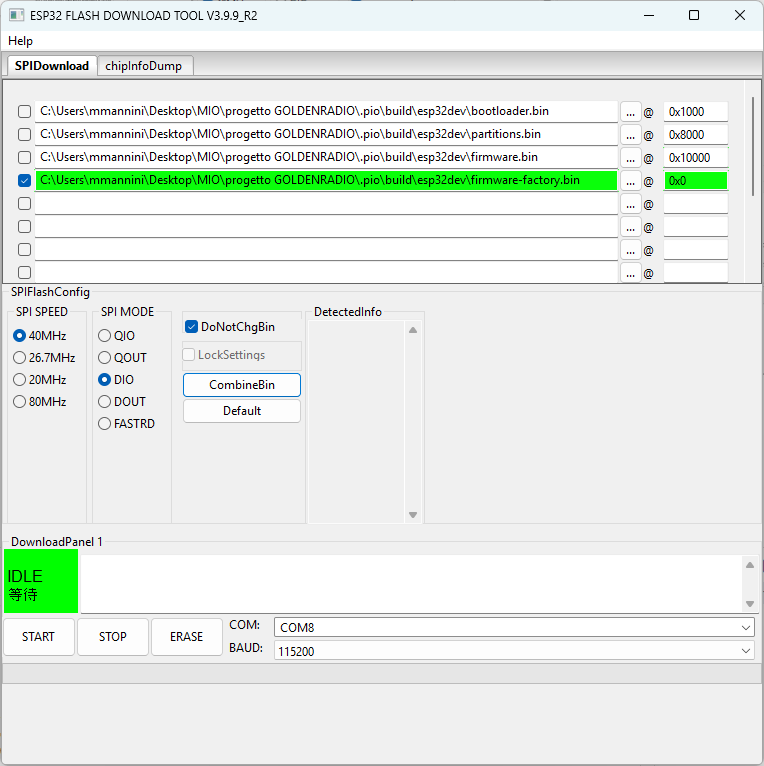The height and width of the screenshot is (766, 764).
Task: Click the green IDLE status indicator
Action: (41, 581)
